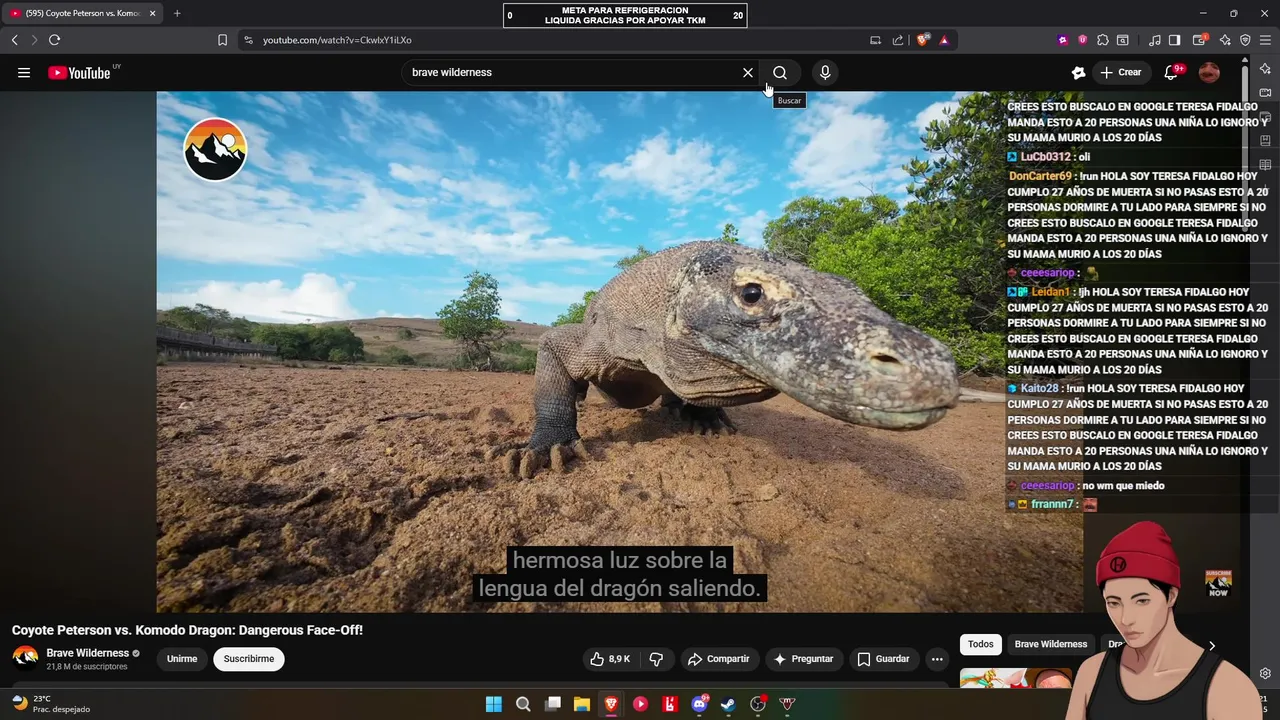Open the music note playlist icon
The width and height of the screenshot is (1280, 720).
point(1155,40)
